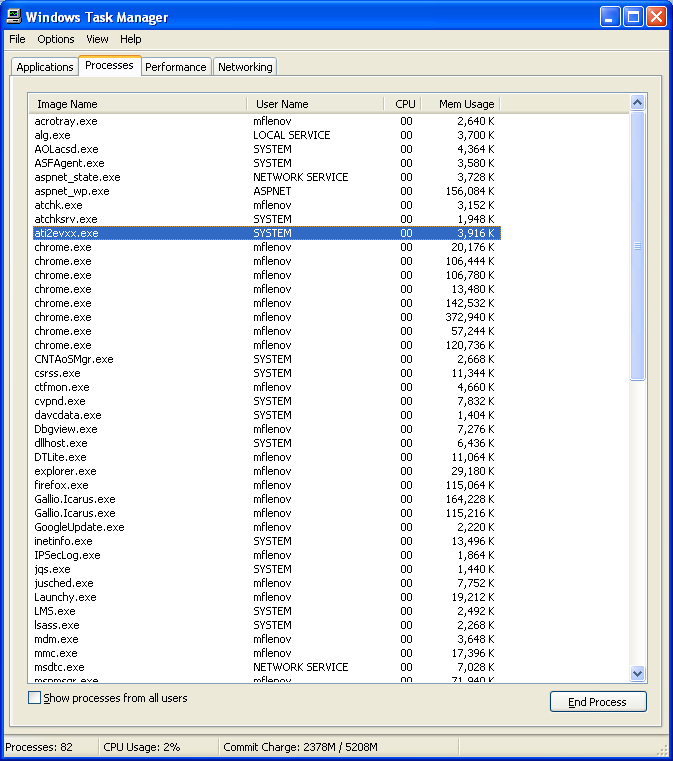Select the mmc.exe process

(266, 653)
